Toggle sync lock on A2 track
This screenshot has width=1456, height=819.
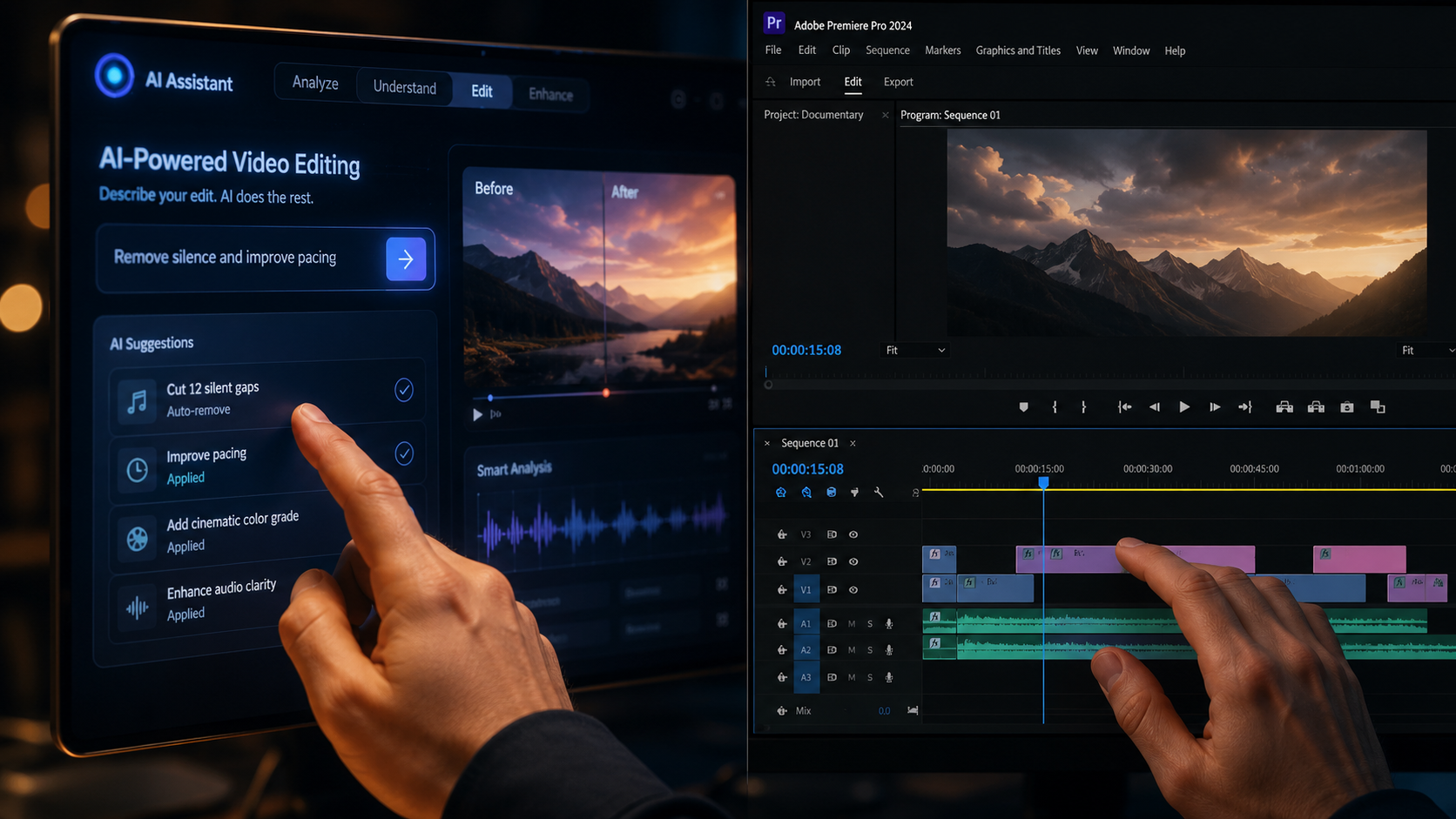832,650
